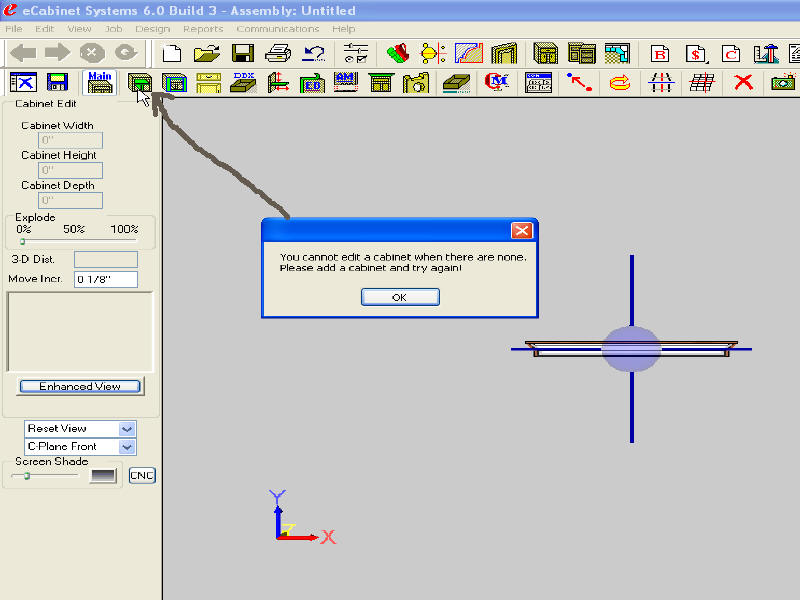Viewport: 800px width, 600px height.
Task: Click the red CM logo icon
Action: click(x=496, y=82)
